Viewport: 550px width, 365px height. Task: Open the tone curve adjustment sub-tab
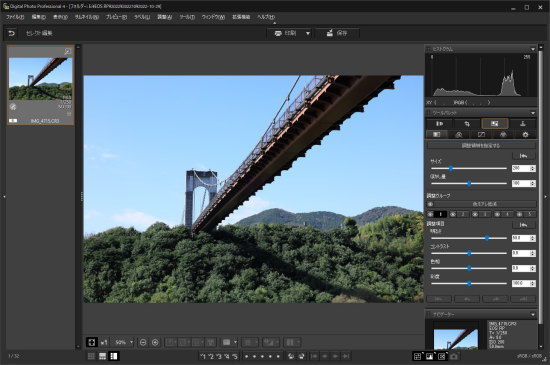481,135
